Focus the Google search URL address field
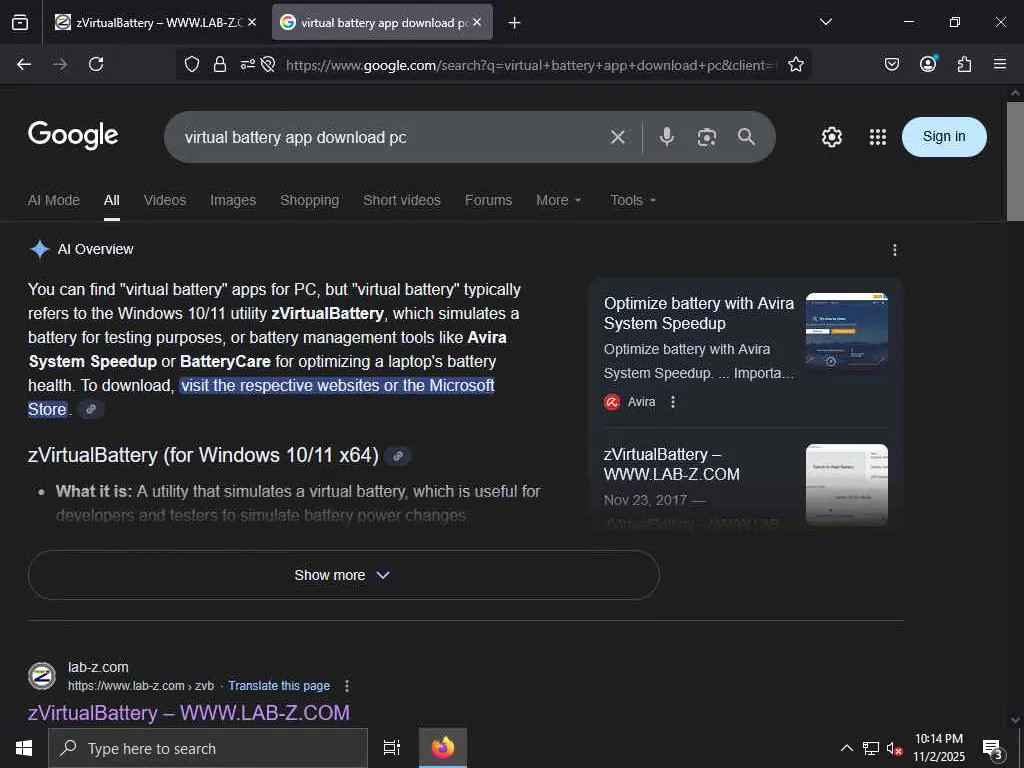 [x=530, y=65]
